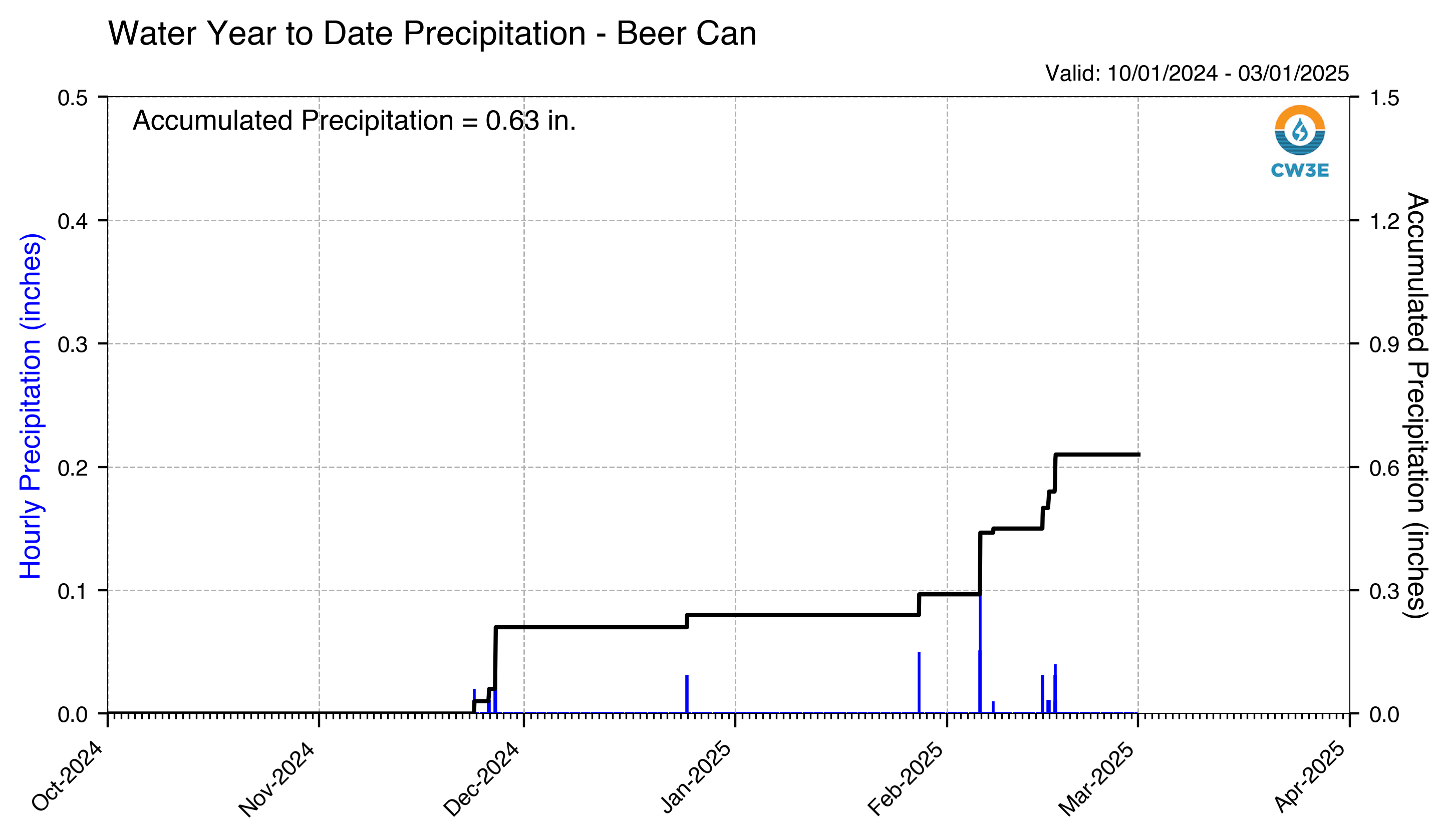Click the Hourly Precipitation (inches) axis title
The height and width of the screenshot is (840, 1448).
(31, 406)
